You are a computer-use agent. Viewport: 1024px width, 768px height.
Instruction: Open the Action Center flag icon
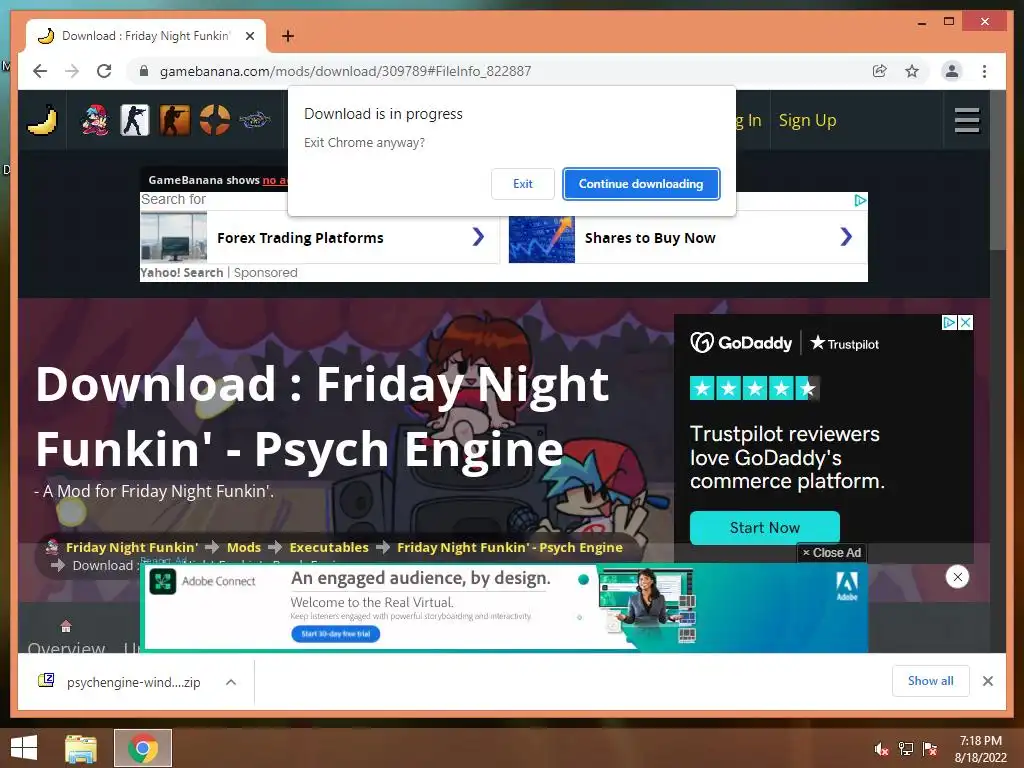click(930, 749)
